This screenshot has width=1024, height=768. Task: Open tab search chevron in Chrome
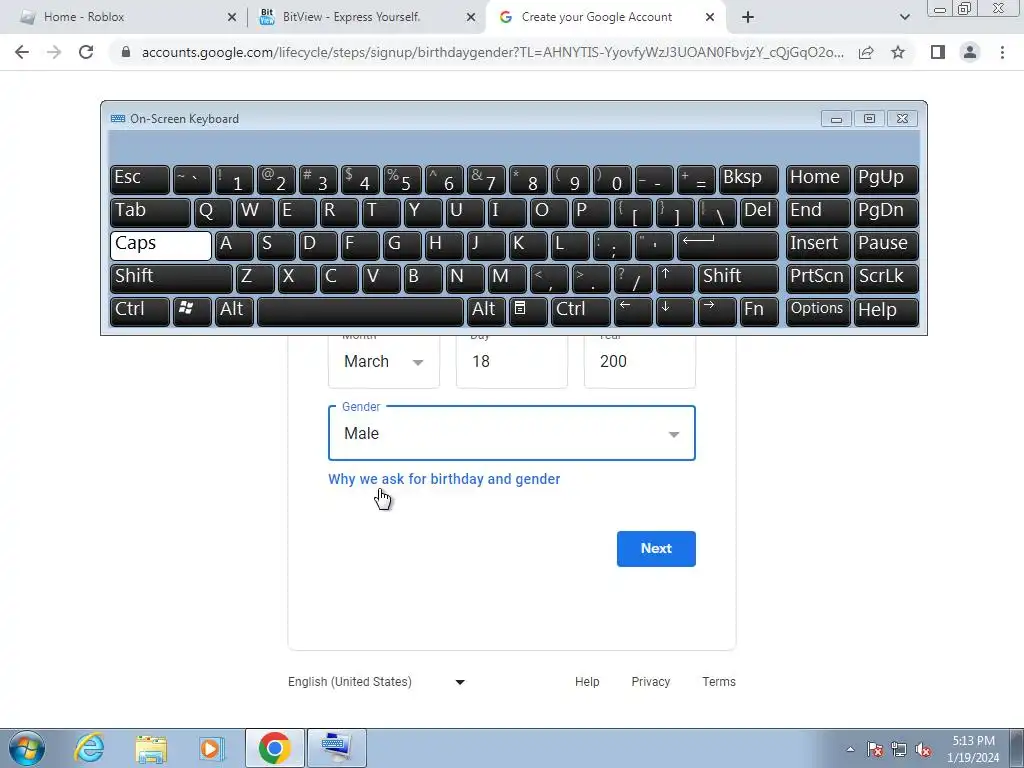click(x=904, y=17)
